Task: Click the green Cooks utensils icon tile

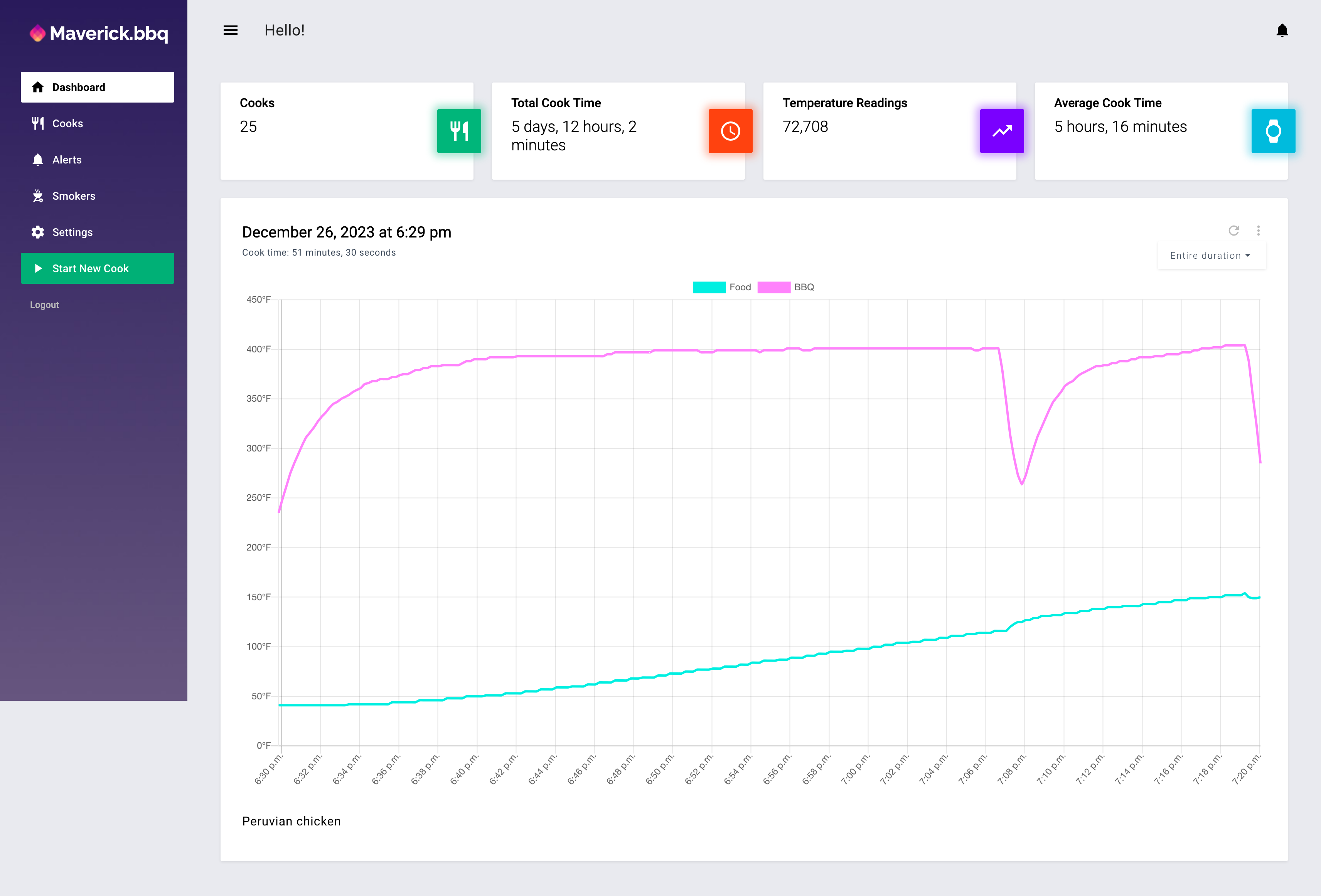Action: pyautogui.click(x=459, y=131)
